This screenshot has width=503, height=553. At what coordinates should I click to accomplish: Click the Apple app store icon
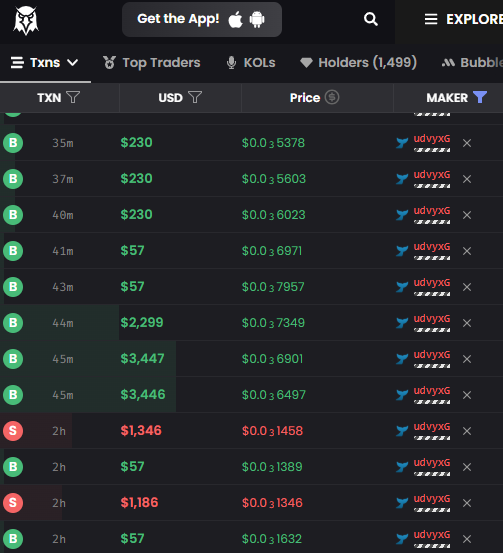(235, 19)
